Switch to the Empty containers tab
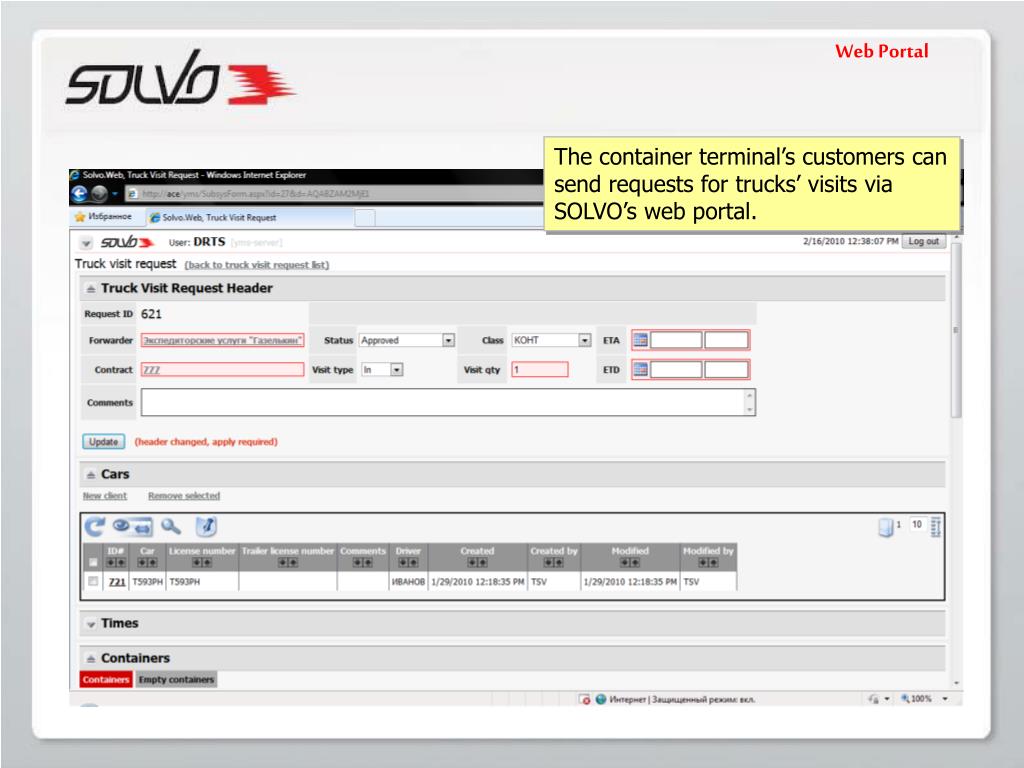The width and height of the screenshot is (1024, 768). [176, 679]
